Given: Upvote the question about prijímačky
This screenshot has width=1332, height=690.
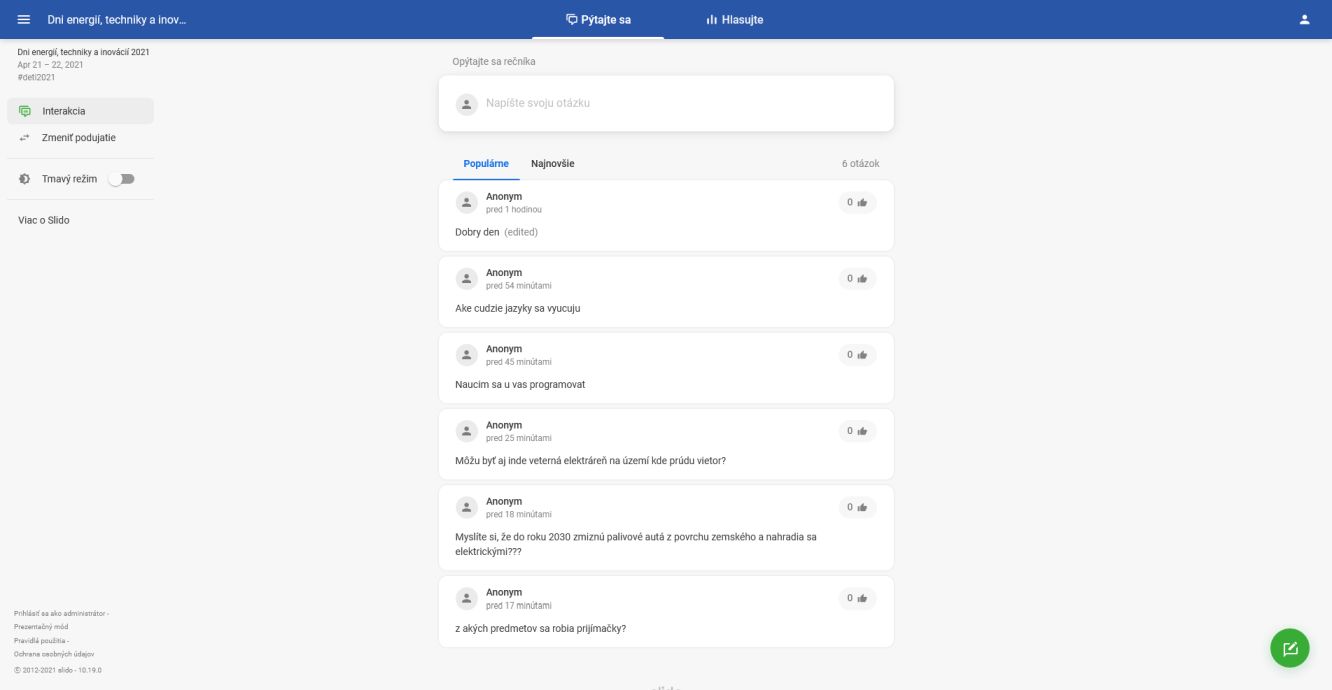Looking at the screenshot, I should tap(857, 598).
